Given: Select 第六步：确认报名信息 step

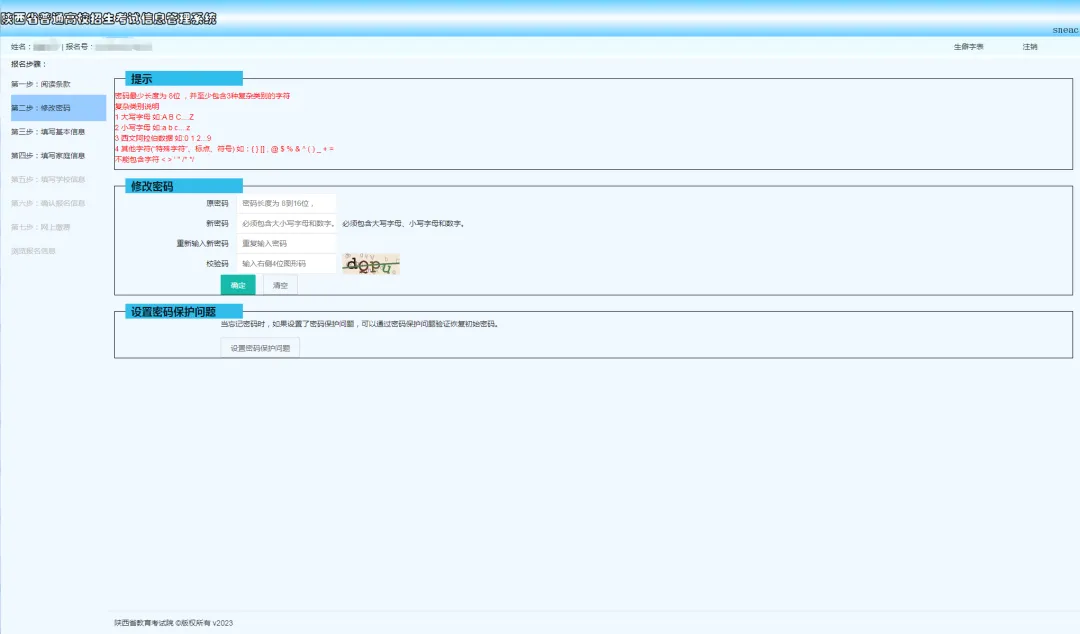Looking at the screenshot, I should click(x=48, y=204).
